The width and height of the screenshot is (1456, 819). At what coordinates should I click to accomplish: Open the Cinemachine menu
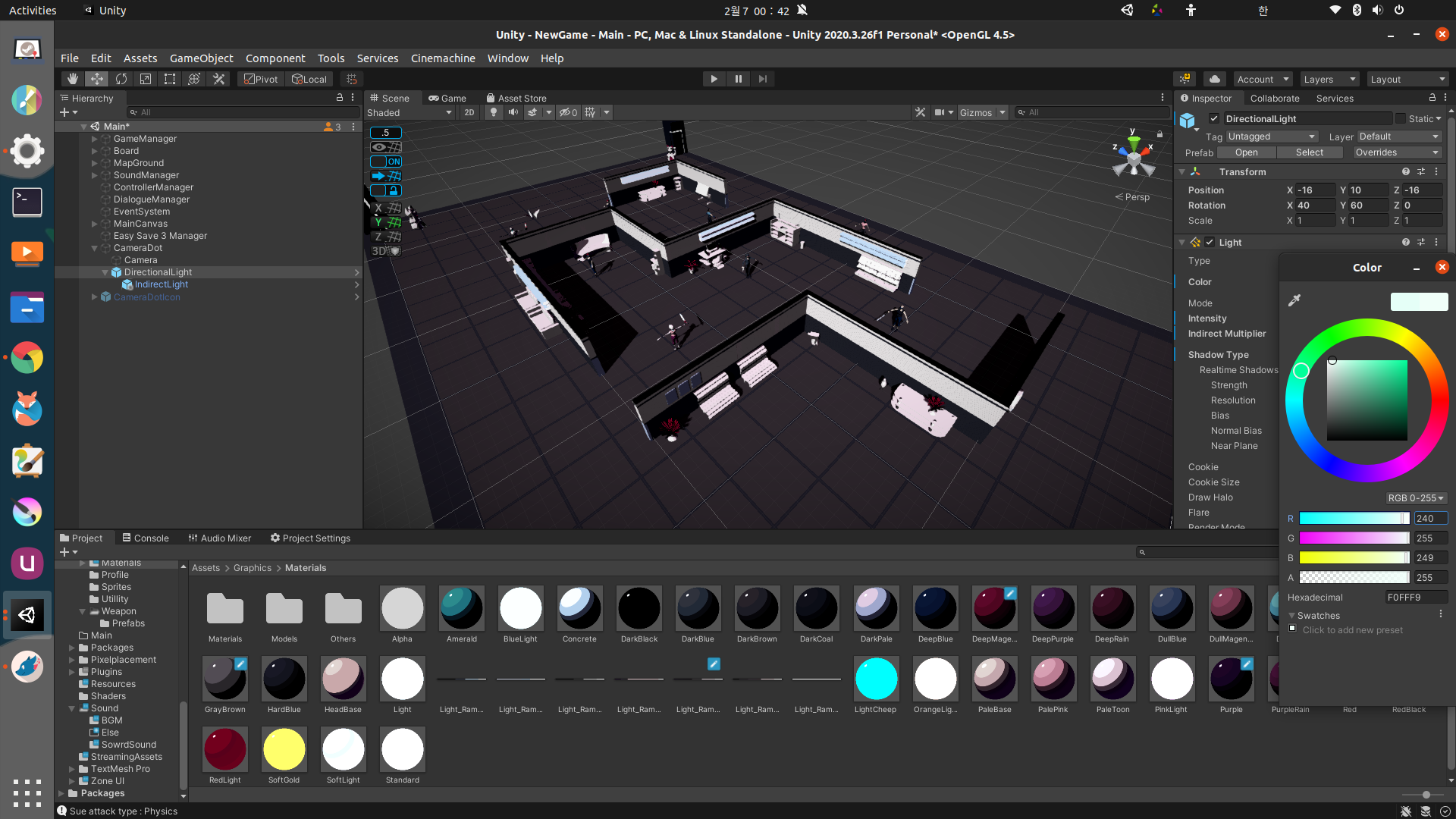pos(443,58)
